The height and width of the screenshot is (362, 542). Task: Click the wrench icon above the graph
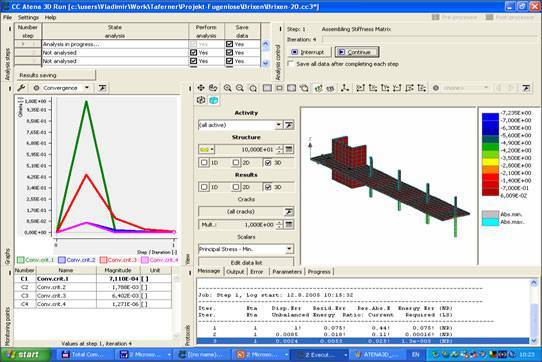[21, 88]
